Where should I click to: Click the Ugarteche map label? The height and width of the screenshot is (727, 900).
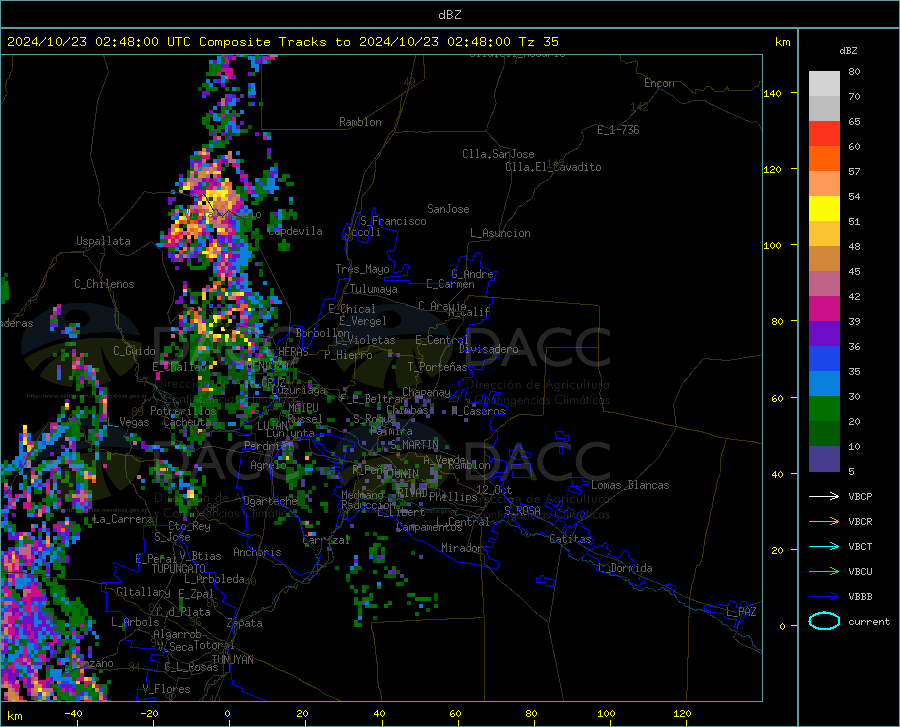pos(270,501)
